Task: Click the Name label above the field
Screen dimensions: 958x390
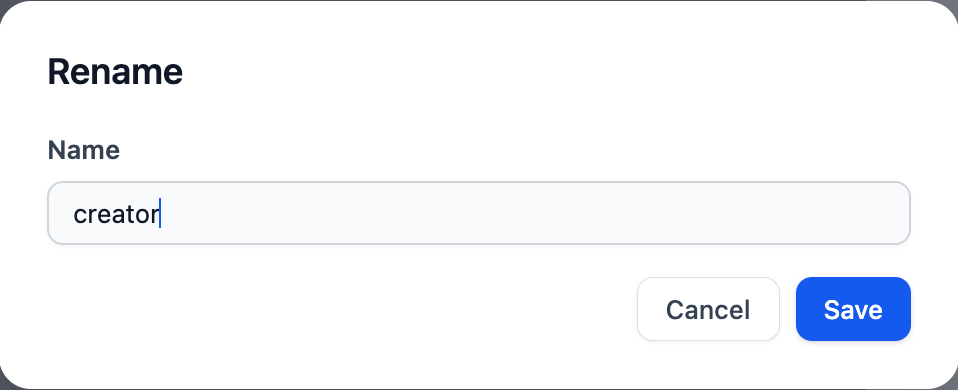Action: pyautogui.click(x=84, y=150)
